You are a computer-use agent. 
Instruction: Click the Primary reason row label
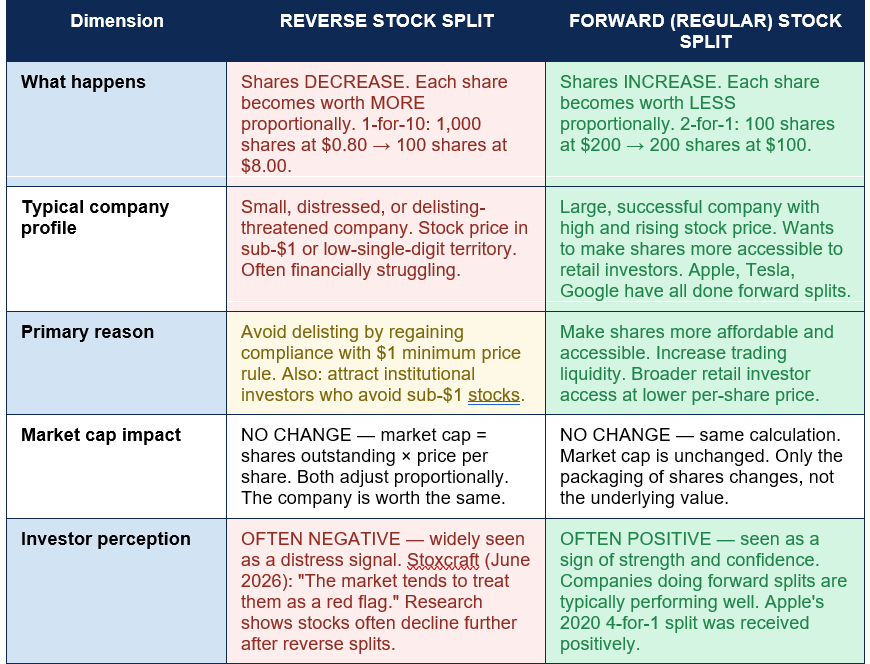(x=87, y=332)
